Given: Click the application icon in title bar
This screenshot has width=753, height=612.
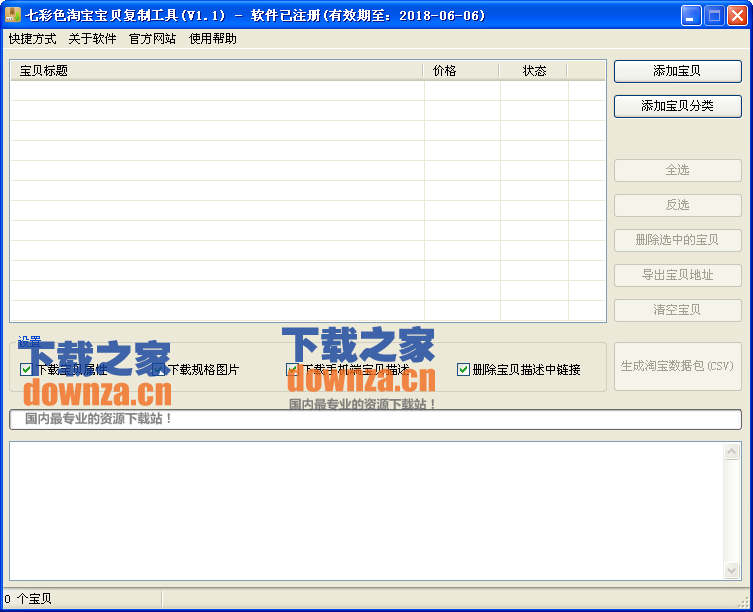Looking at the screenshot, I should tap(12, 15).
